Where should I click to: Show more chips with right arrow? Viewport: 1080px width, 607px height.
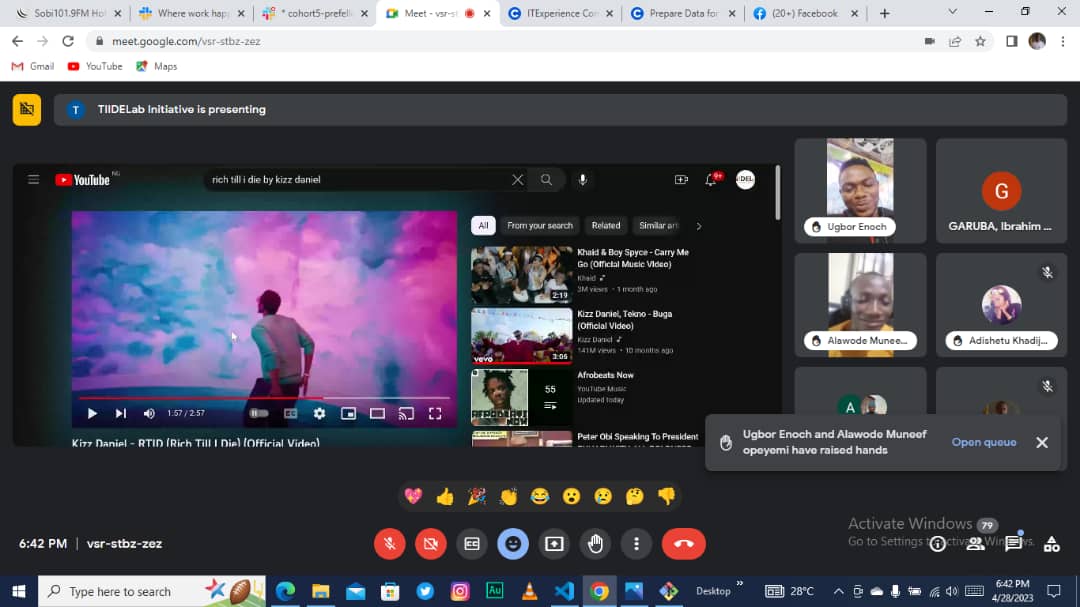pos(698,226)
